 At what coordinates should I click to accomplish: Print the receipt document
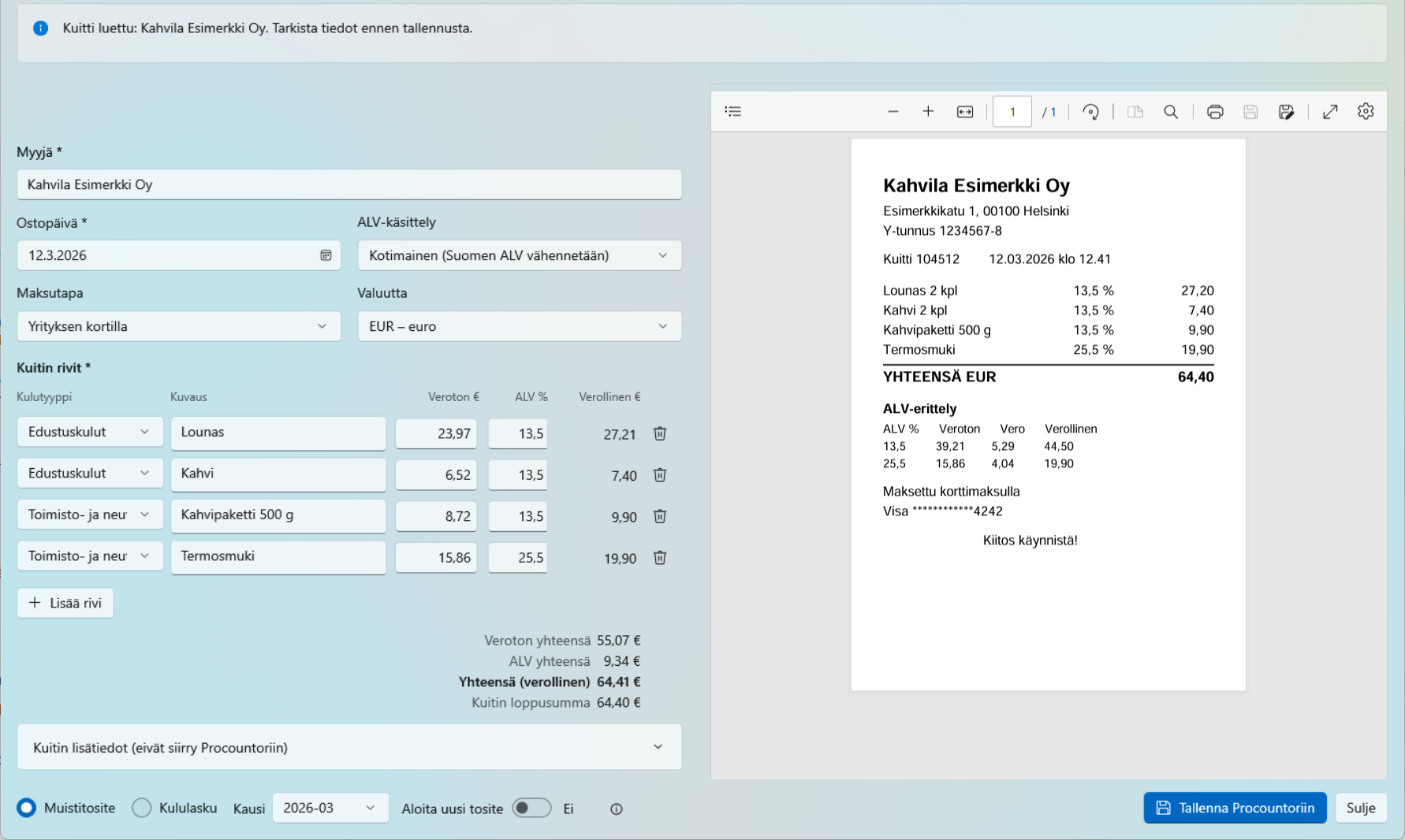coord(1215,112)
